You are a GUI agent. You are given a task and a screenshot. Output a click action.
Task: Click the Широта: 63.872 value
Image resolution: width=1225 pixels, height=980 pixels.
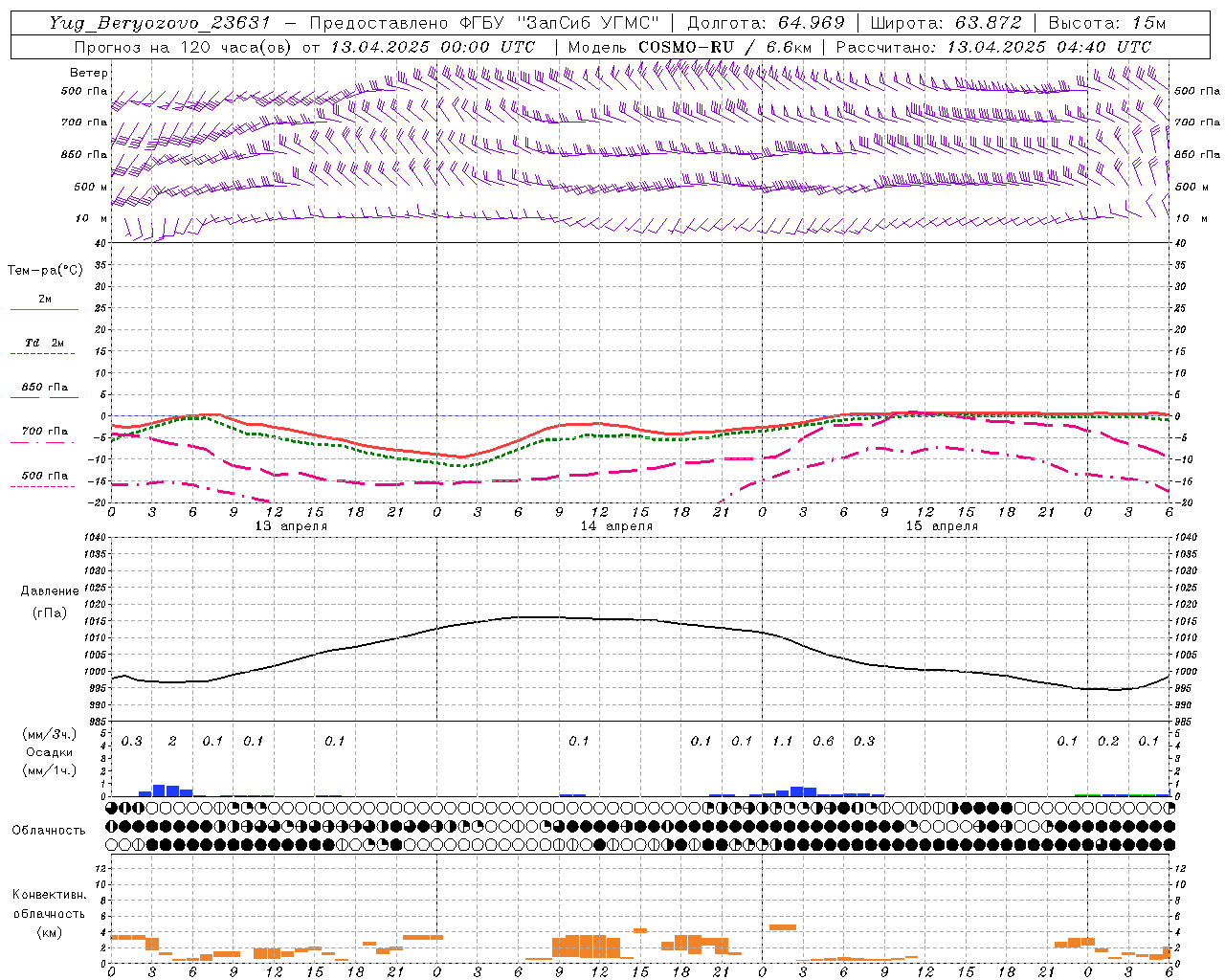(946, 23)
